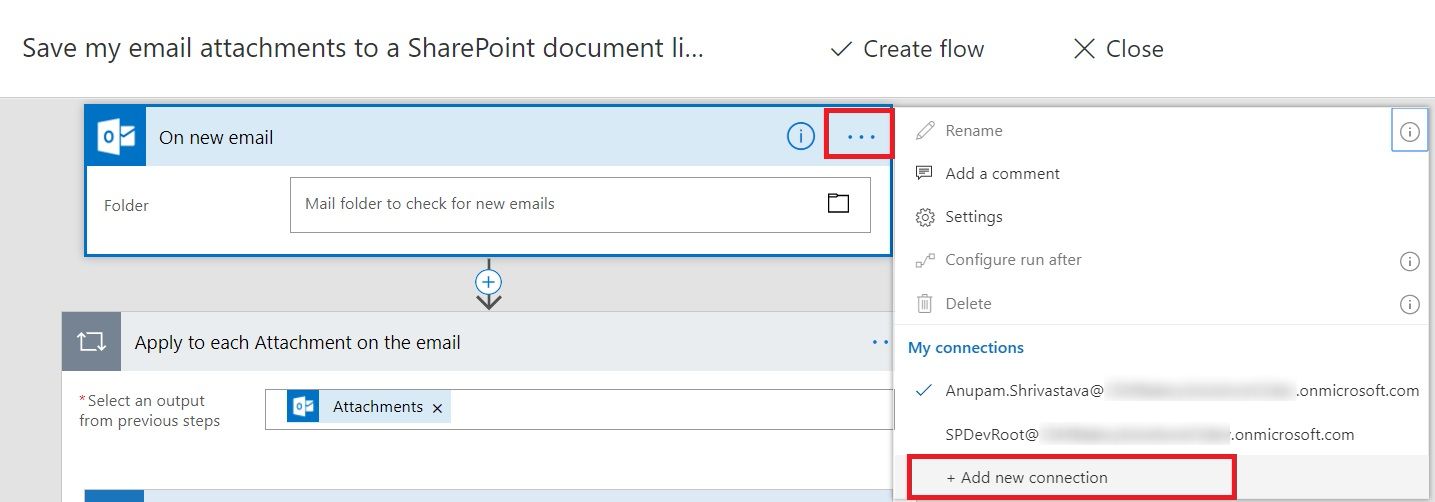
Task: Open the folder picker icon in Folder field
Action: (838, 203)
